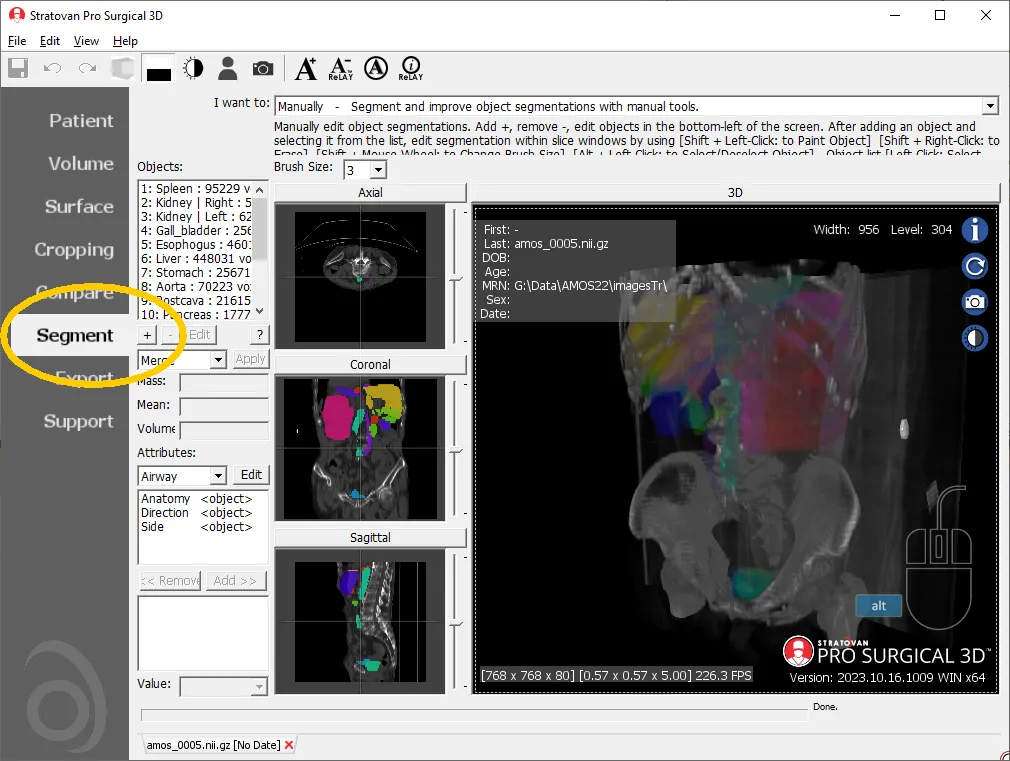Toggle the contrast icon in 3D view
Image resolution: width=1010 pixels, height=761 pixels.
(x=974, y=337)
